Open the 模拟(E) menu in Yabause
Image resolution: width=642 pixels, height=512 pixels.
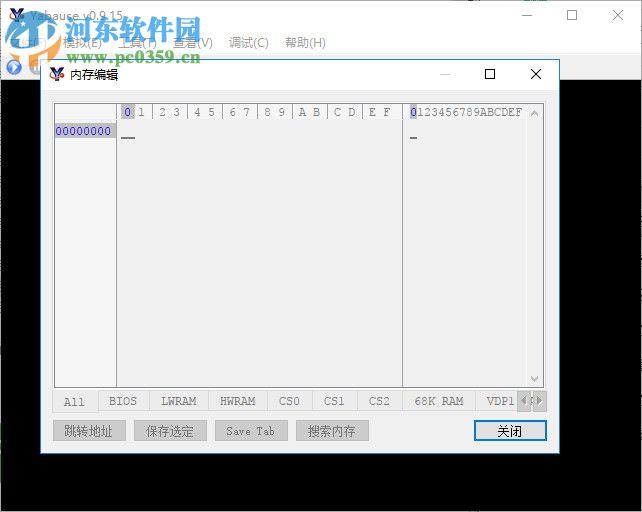(x=83, y=43)
